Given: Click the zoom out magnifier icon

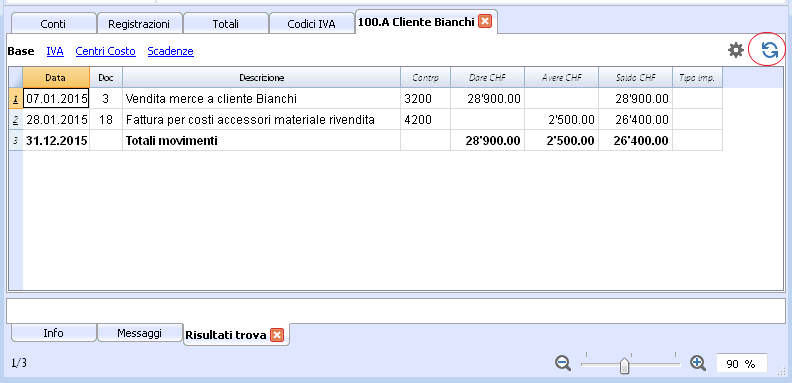Looking at the screenshot, I should pos(563,363).
